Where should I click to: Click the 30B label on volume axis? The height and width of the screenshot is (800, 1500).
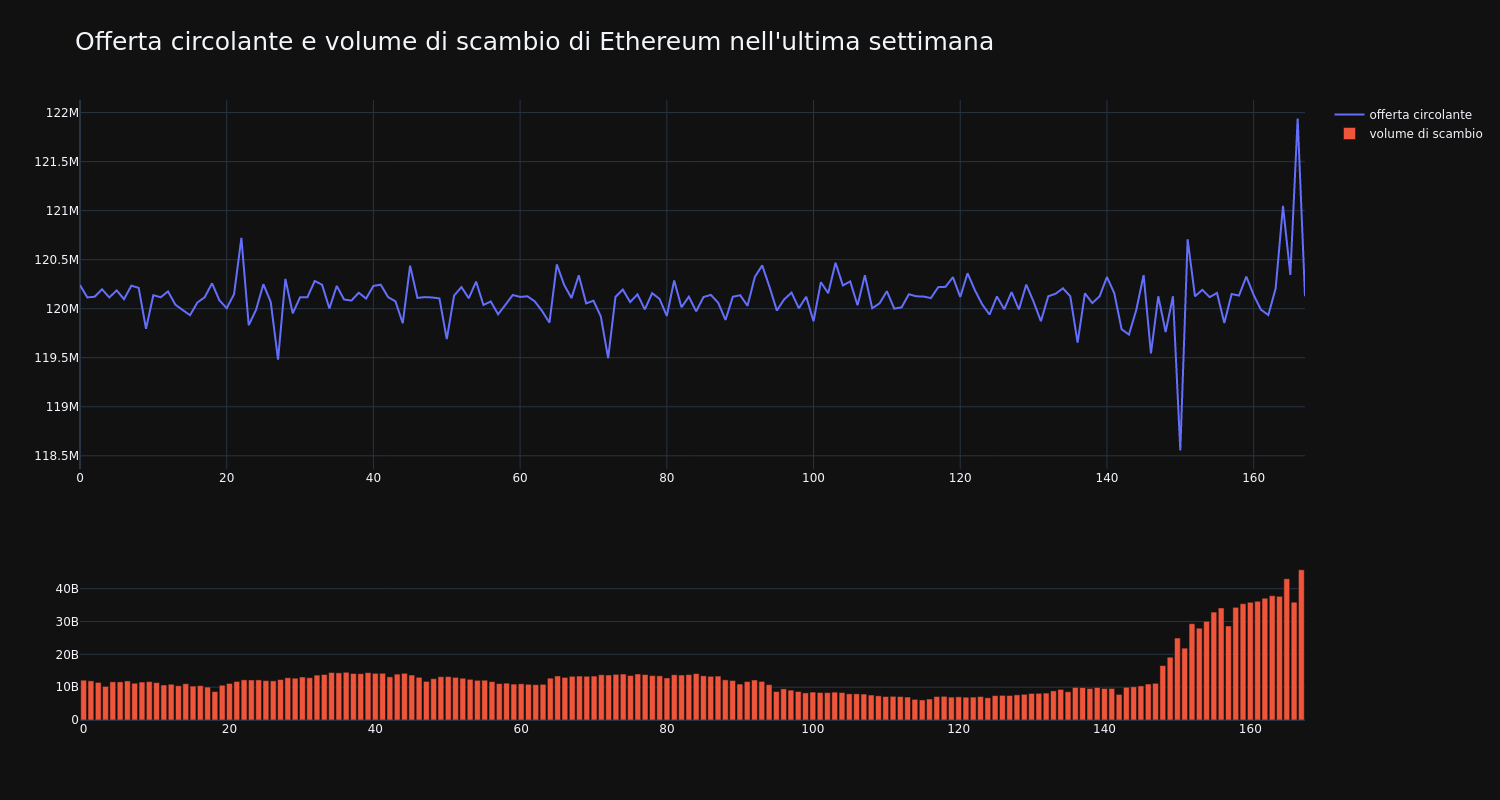[x=67, y=622]
